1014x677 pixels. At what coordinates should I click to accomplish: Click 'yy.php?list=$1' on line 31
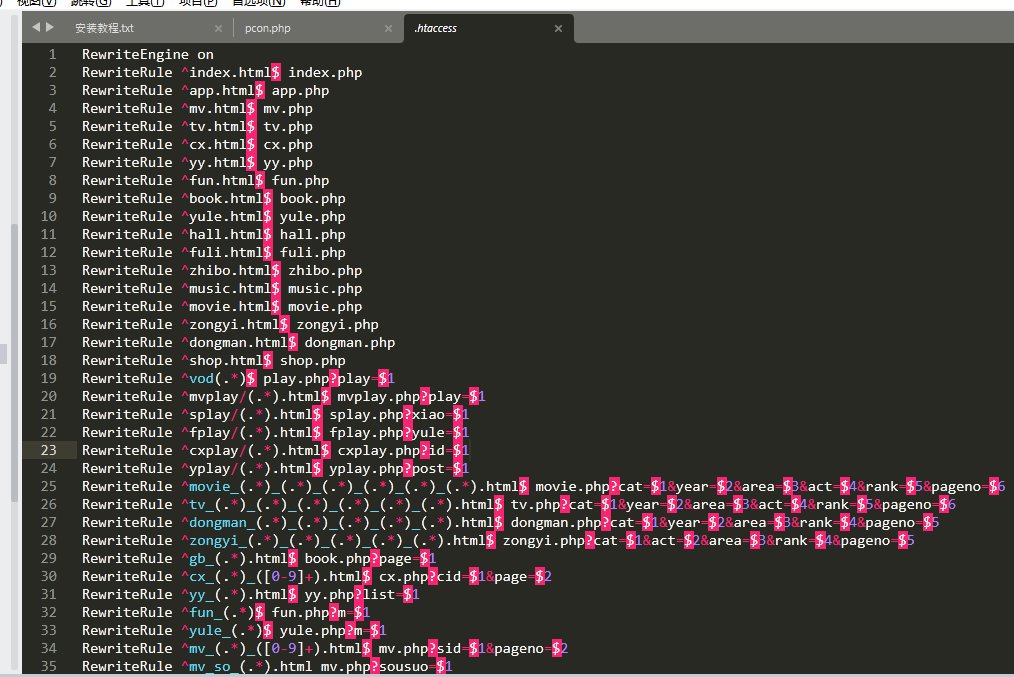coord(362,594)
